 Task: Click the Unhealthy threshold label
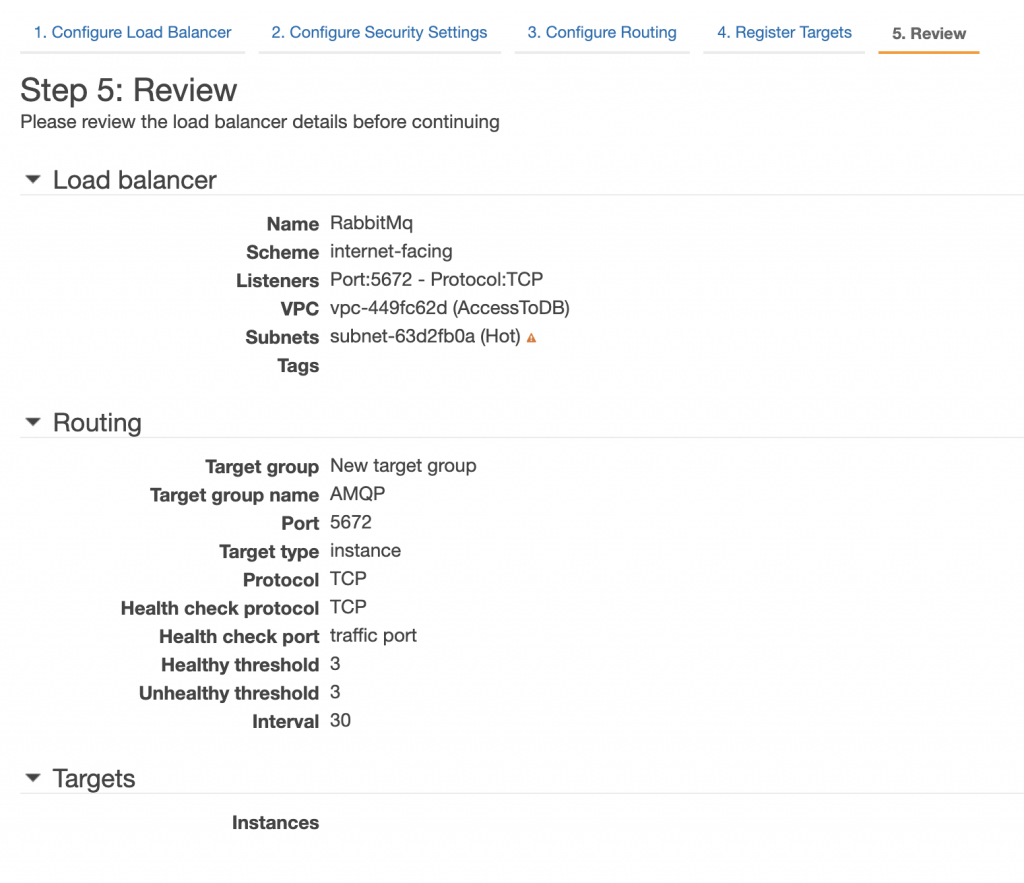[229, 694]
